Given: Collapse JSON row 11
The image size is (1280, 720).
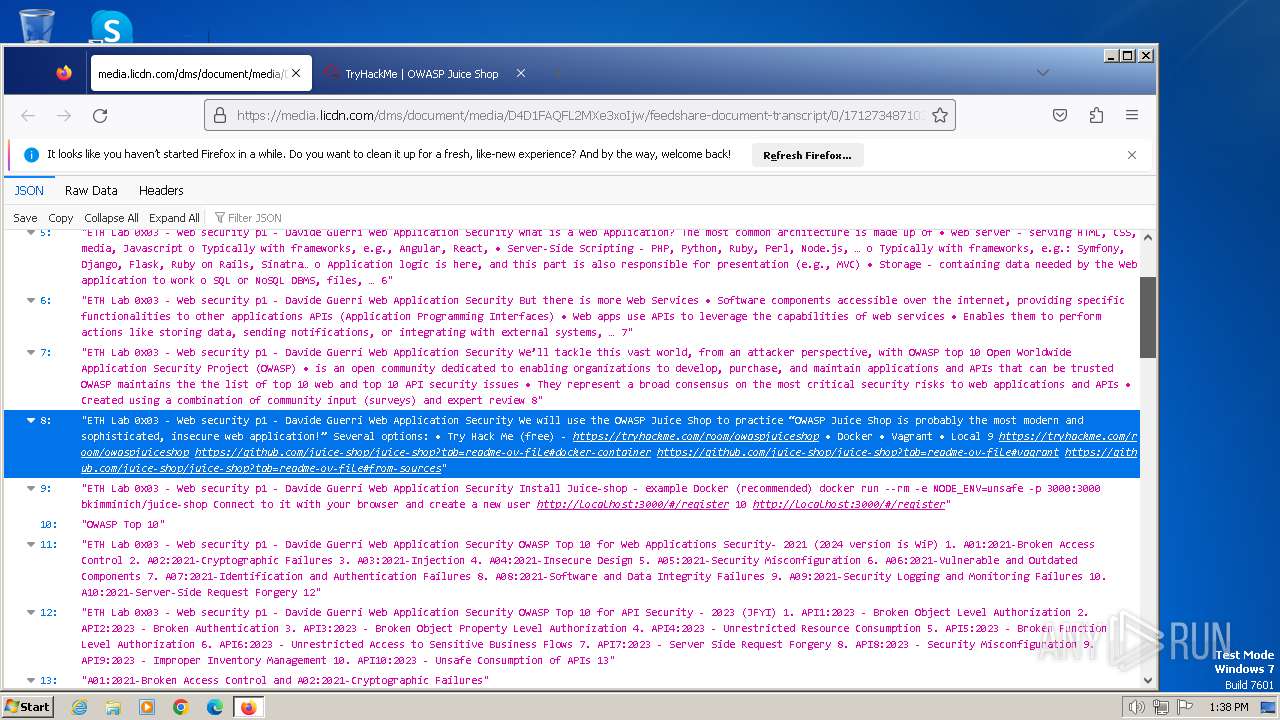Looking at the screenshot, I should click(x=31, y=544).
